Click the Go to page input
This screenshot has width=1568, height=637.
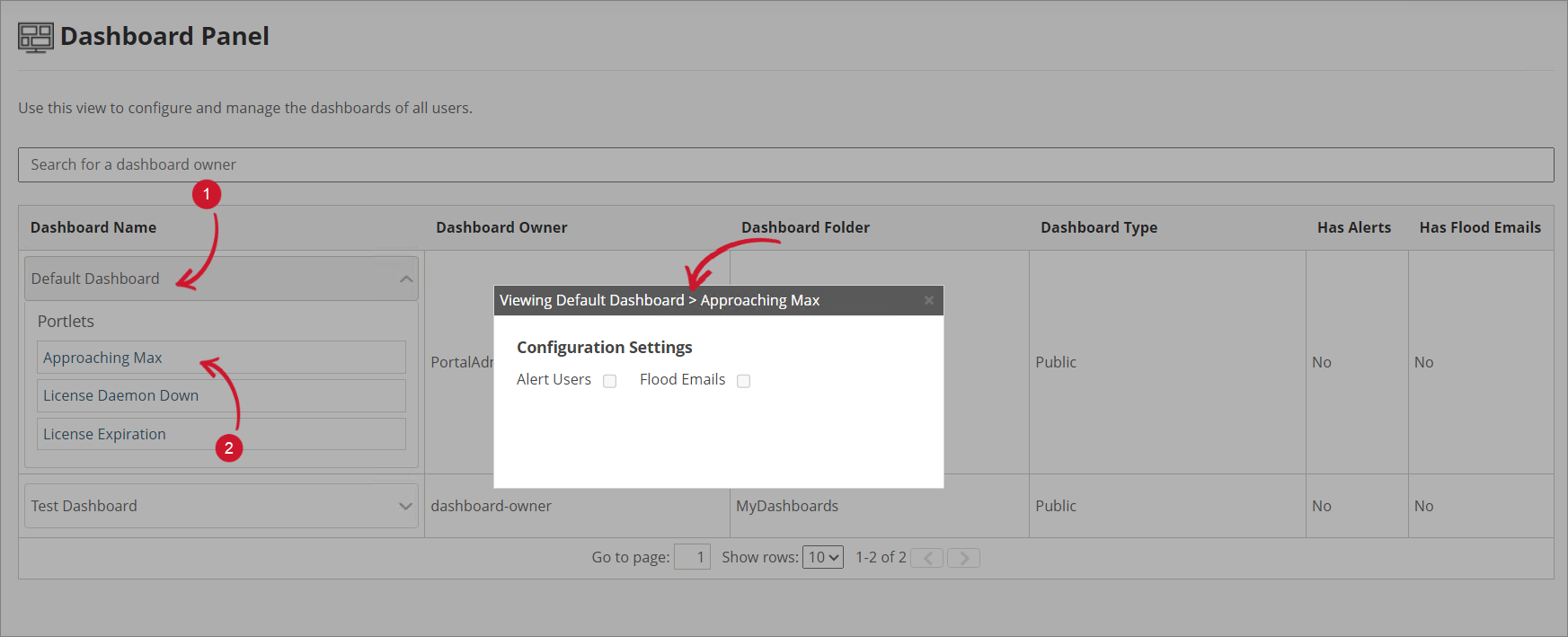click(692, 557)
